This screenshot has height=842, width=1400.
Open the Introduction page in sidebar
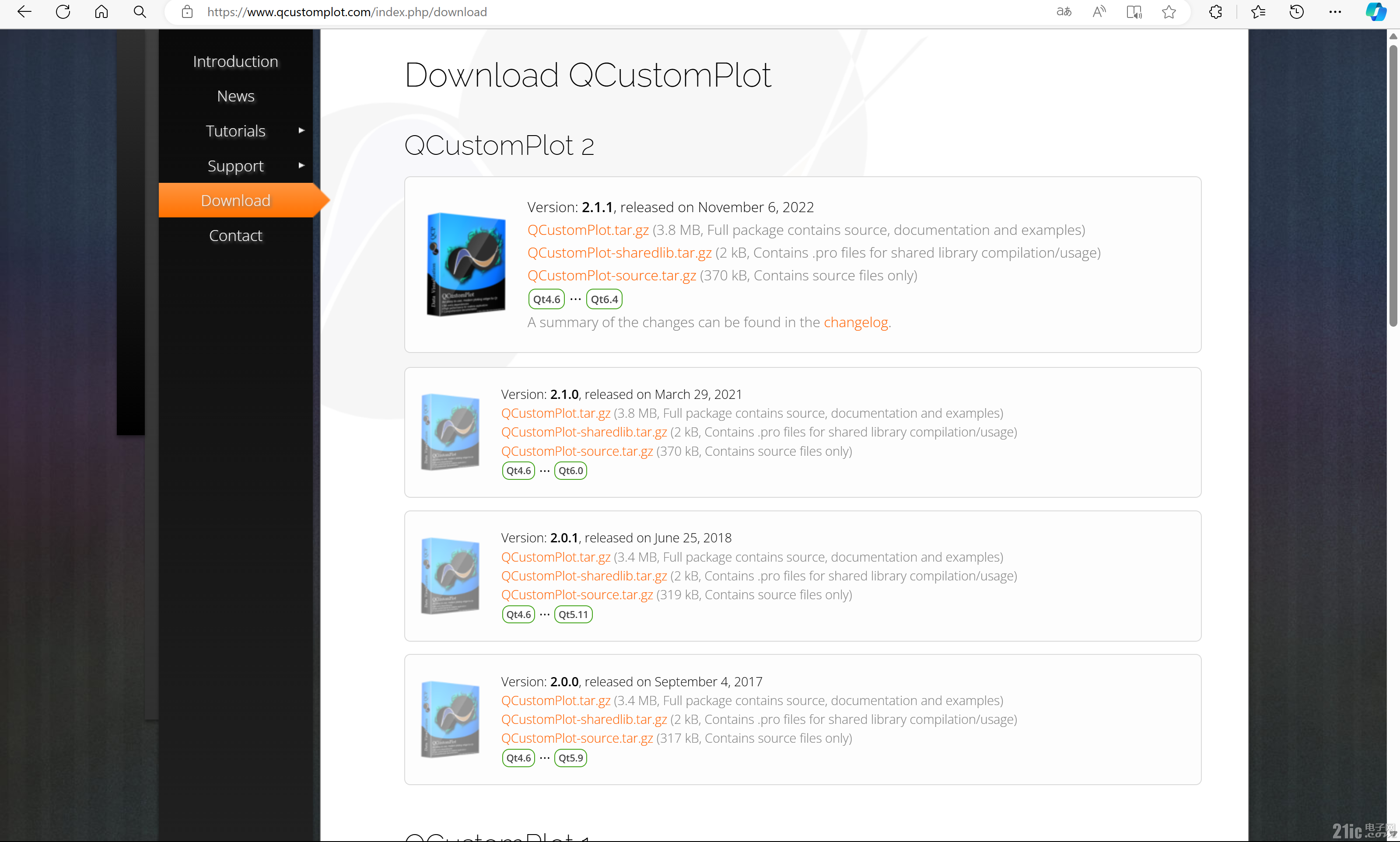click(x=235, y=61)
